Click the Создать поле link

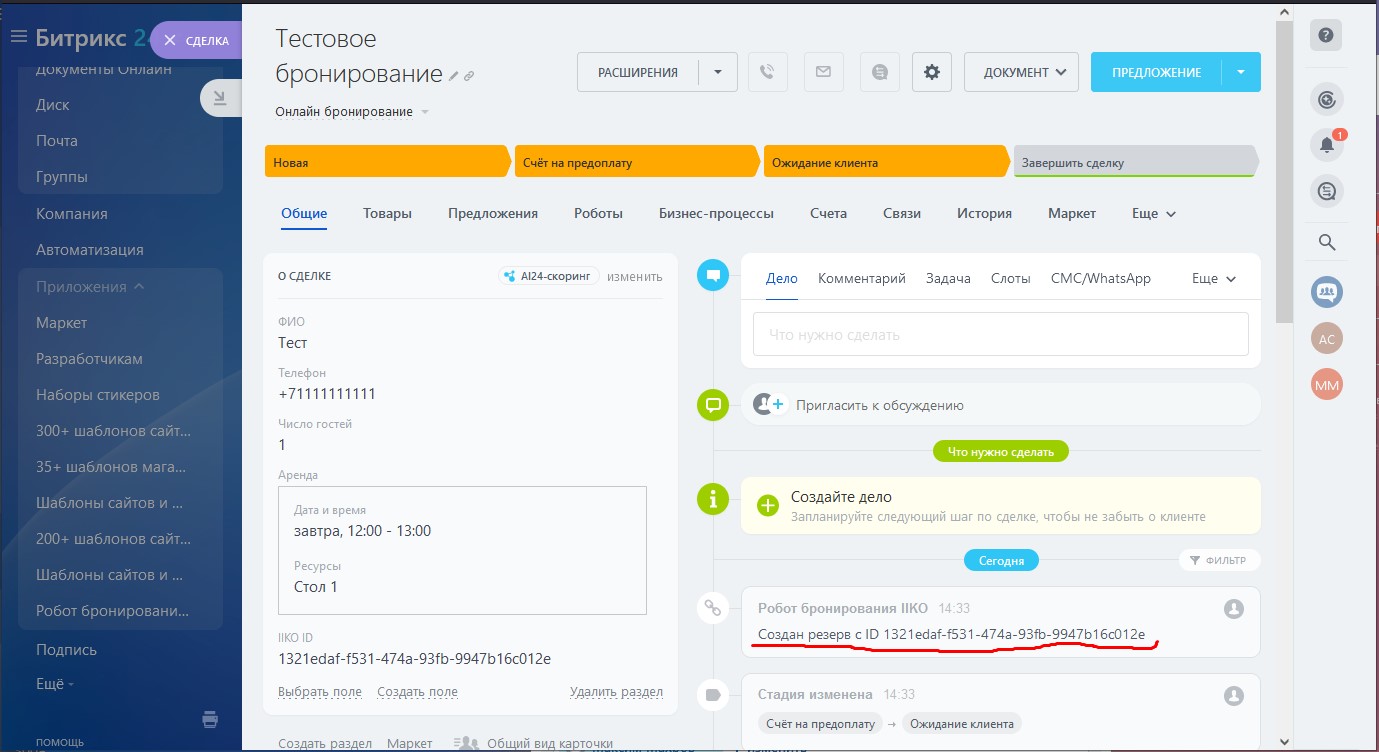(x=417, y=692)
